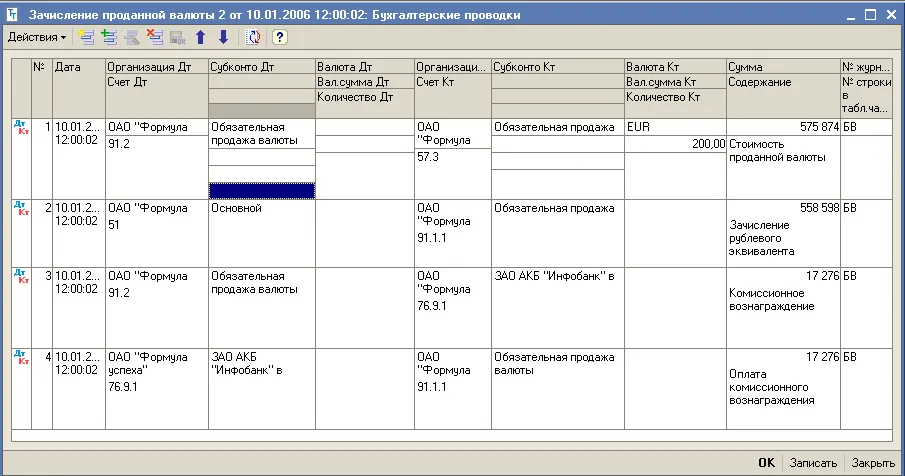The image size is (905, 476).
Task: Select the highlighted blue subconto cell
Action: point(262,191)
